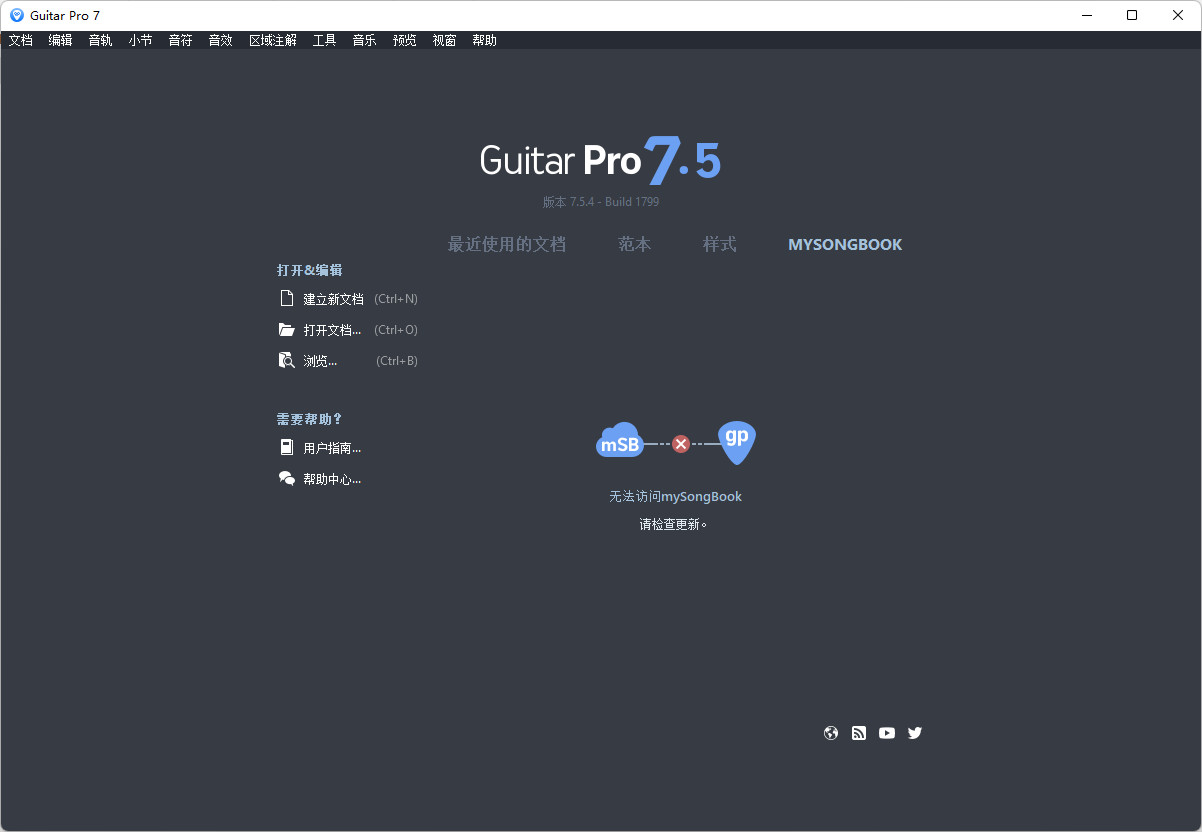Image resolution: width=1202 pixels, height=832 pixels.
Task: Open the YouTube icon
Action: point(887,733)
